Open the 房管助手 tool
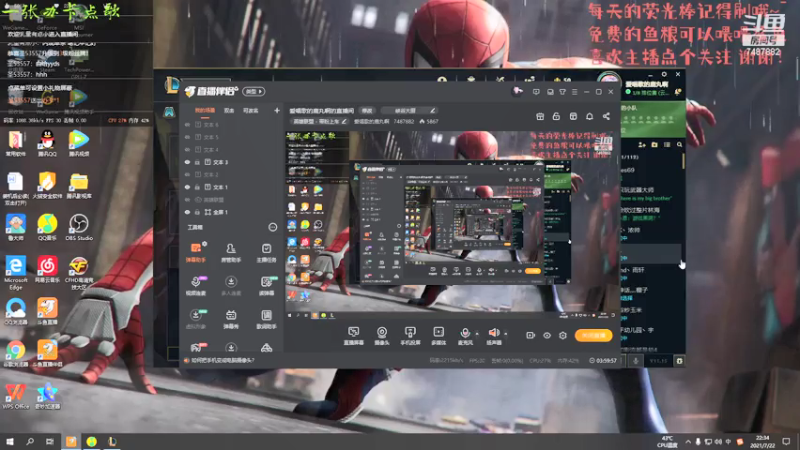 point(231,253)
